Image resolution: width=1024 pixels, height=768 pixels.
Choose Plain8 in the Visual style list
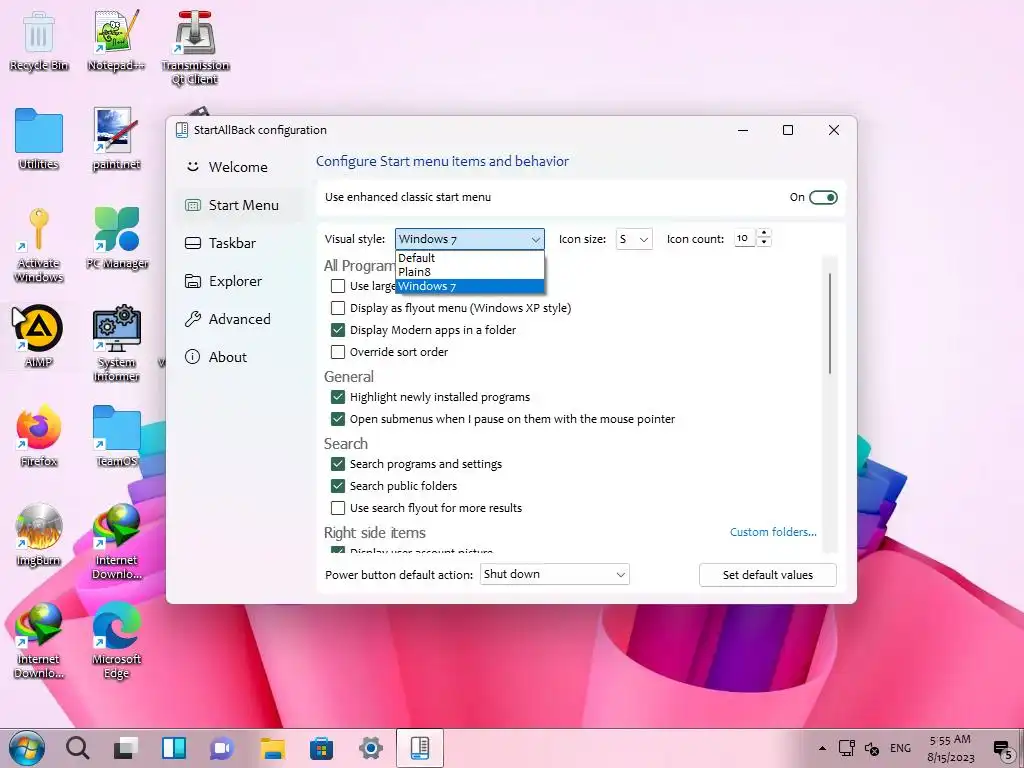pos(469,272)
